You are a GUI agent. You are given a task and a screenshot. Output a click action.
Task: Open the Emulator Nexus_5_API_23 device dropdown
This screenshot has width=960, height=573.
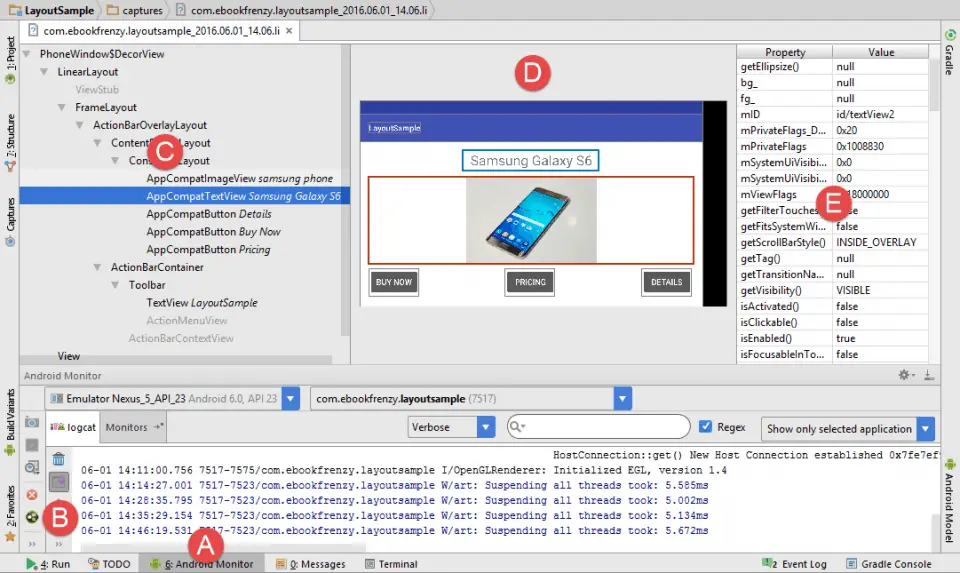(x=290, y=399)
